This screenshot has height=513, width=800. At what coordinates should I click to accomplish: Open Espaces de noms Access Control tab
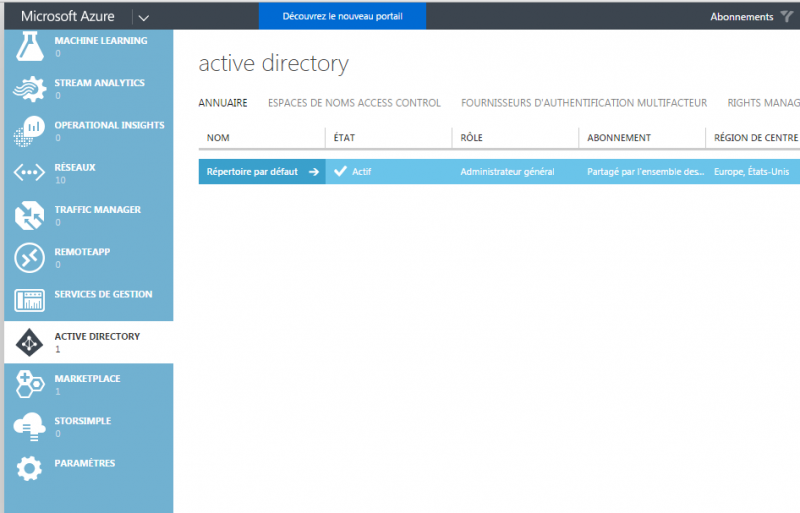point(354,103)
